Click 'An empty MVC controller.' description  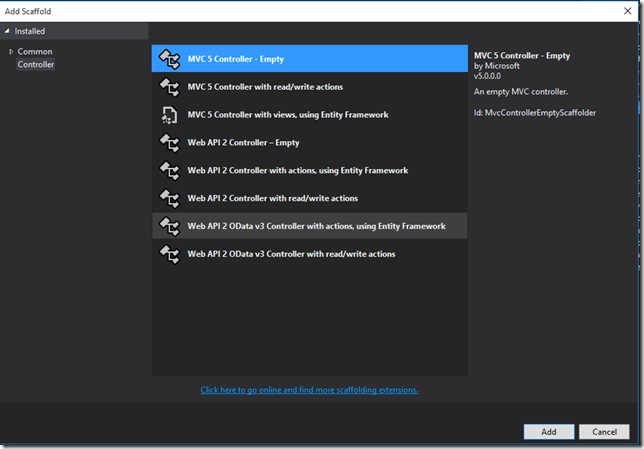point(521,92)
